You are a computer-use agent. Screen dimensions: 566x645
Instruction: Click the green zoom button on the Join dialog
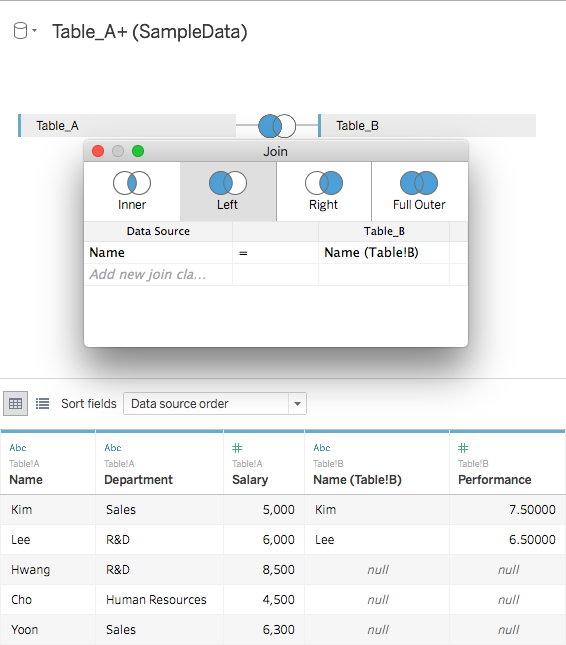138,151
